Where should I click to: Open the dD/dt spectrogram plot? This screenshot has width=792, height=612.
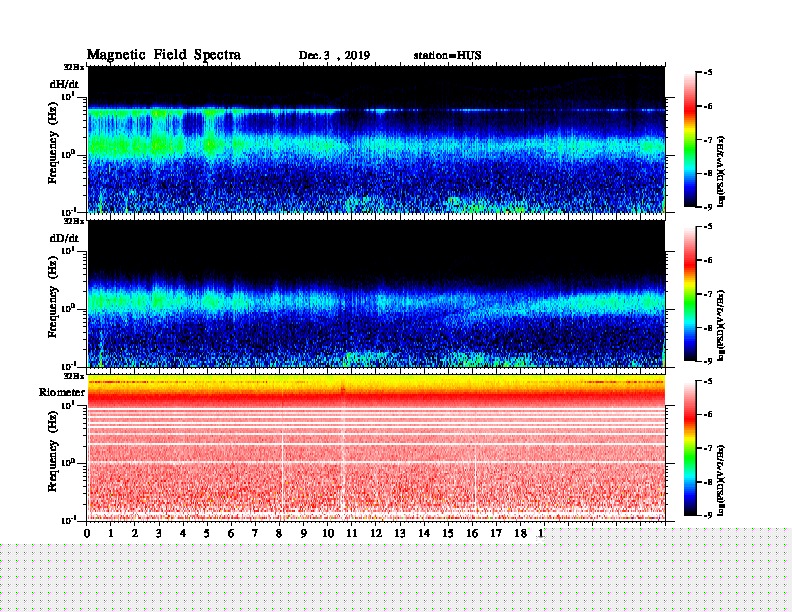click(376, 294)
